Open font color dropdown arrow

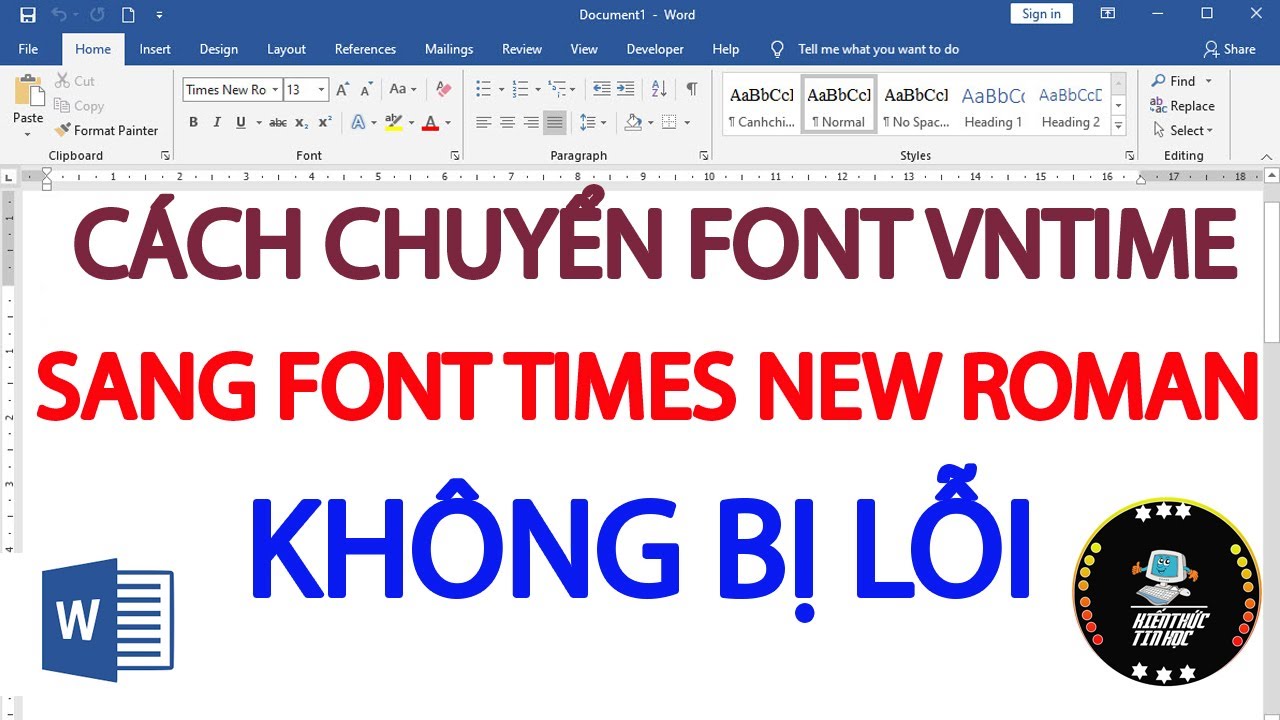[x=447, y=122]
